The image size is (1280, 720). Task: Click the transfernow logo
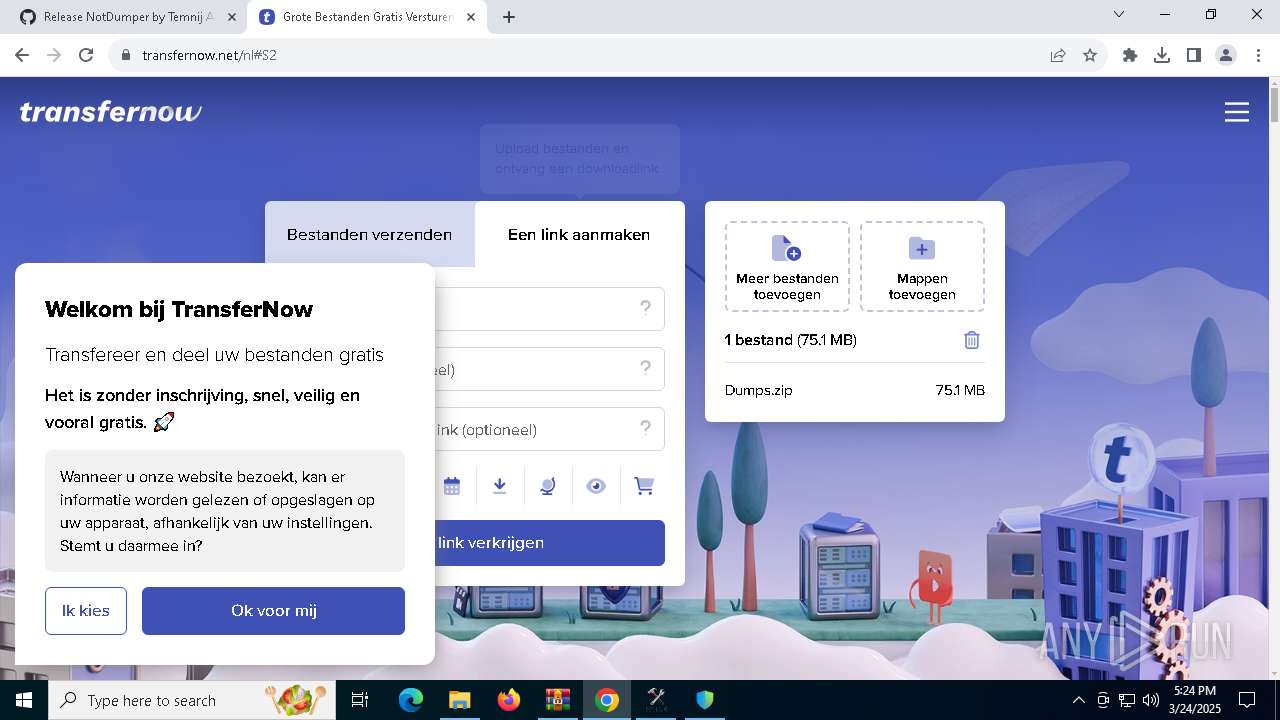tap(111, 112)
